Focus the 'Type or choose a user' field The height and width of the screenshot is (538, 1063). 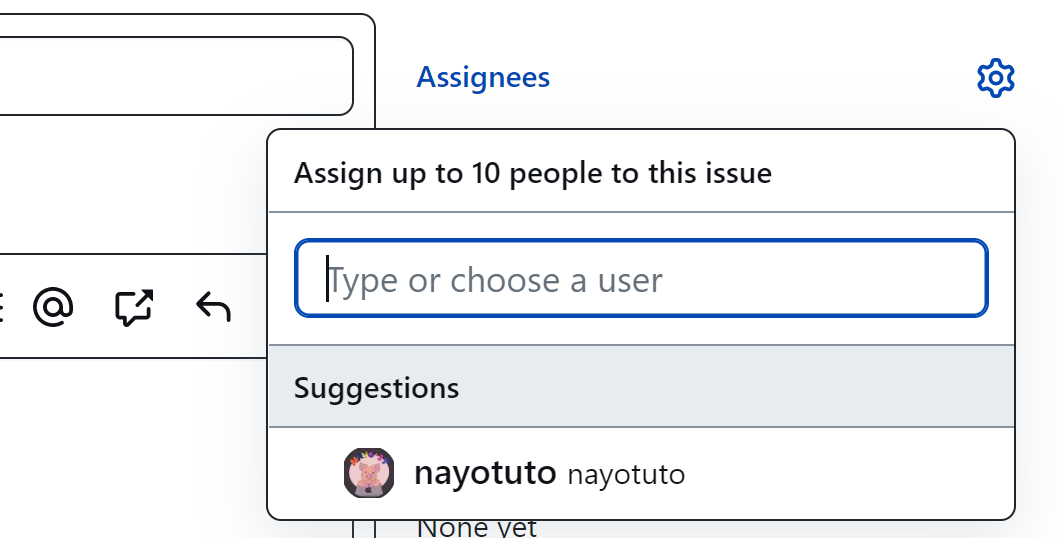click(x=641, y=279)
